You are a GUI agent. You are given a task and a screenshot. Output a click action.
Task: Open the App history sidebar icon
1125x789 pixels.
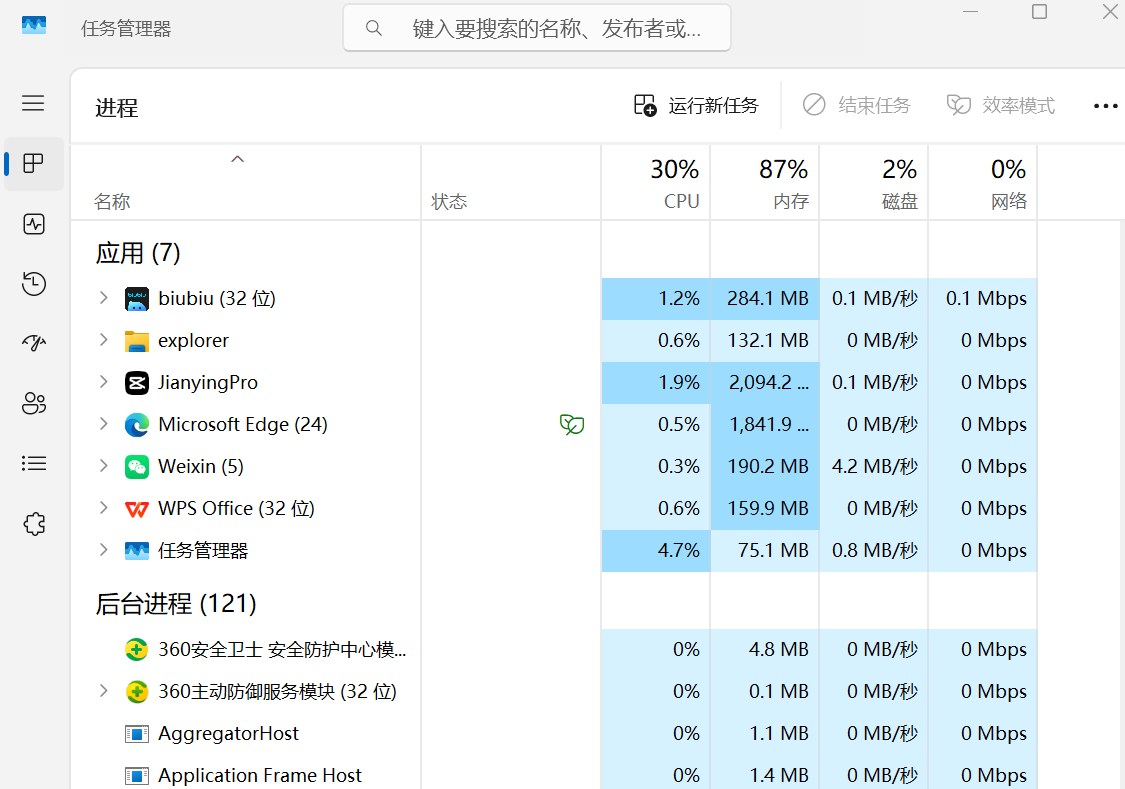pyautogui.click(x=34, y=284)
